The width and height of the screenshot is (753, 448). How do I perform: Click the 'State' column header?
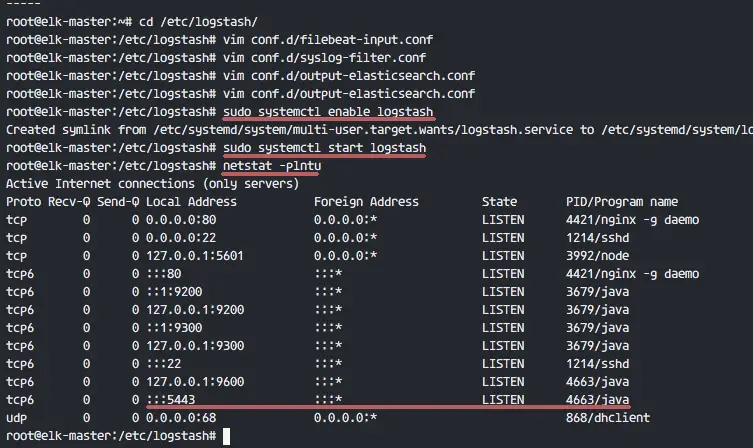(500, 201)
